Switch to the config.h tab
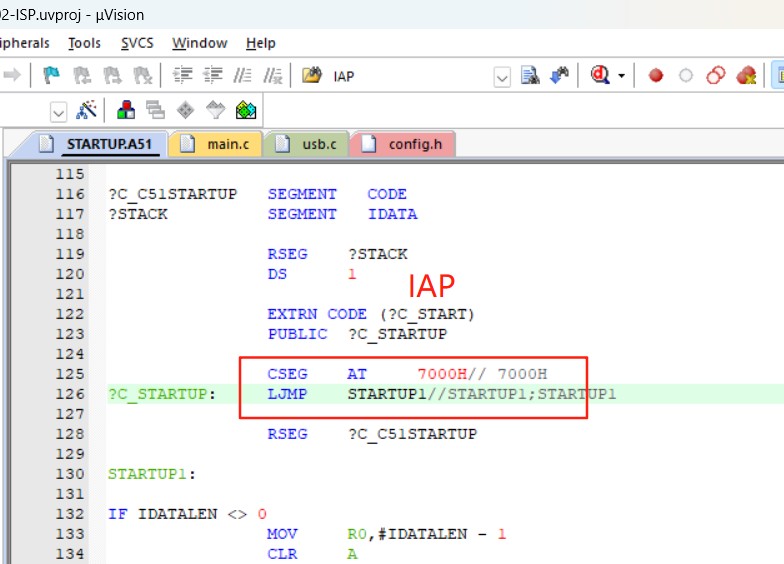The width and height of the screenshot is (784, 564). 403,144
